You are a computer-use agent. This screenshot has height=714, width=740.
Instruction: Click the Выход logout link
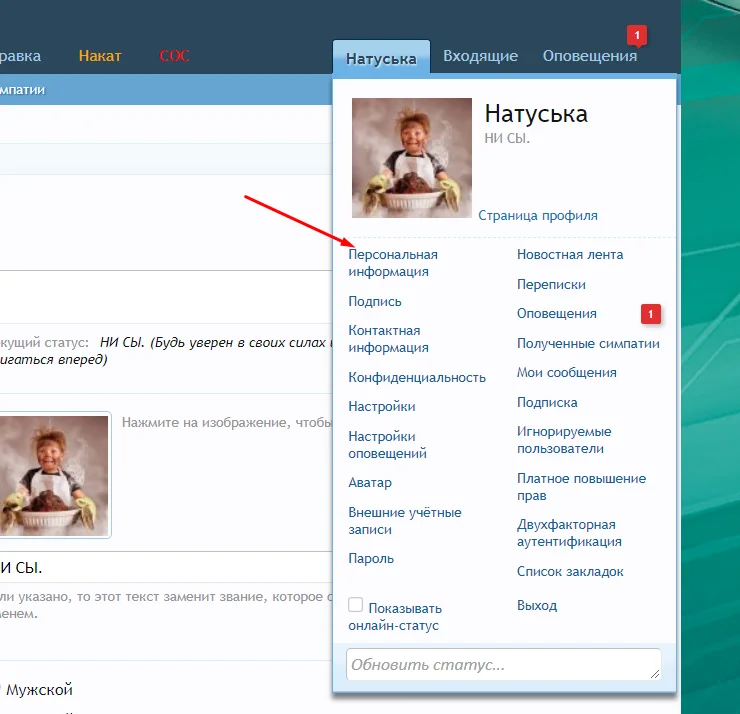[537, 605]
